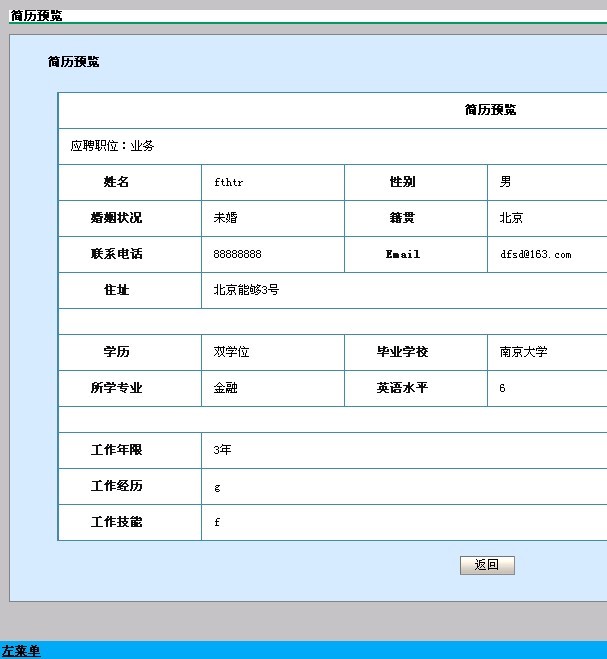Select the 双学位 education value

coord(231,352)
